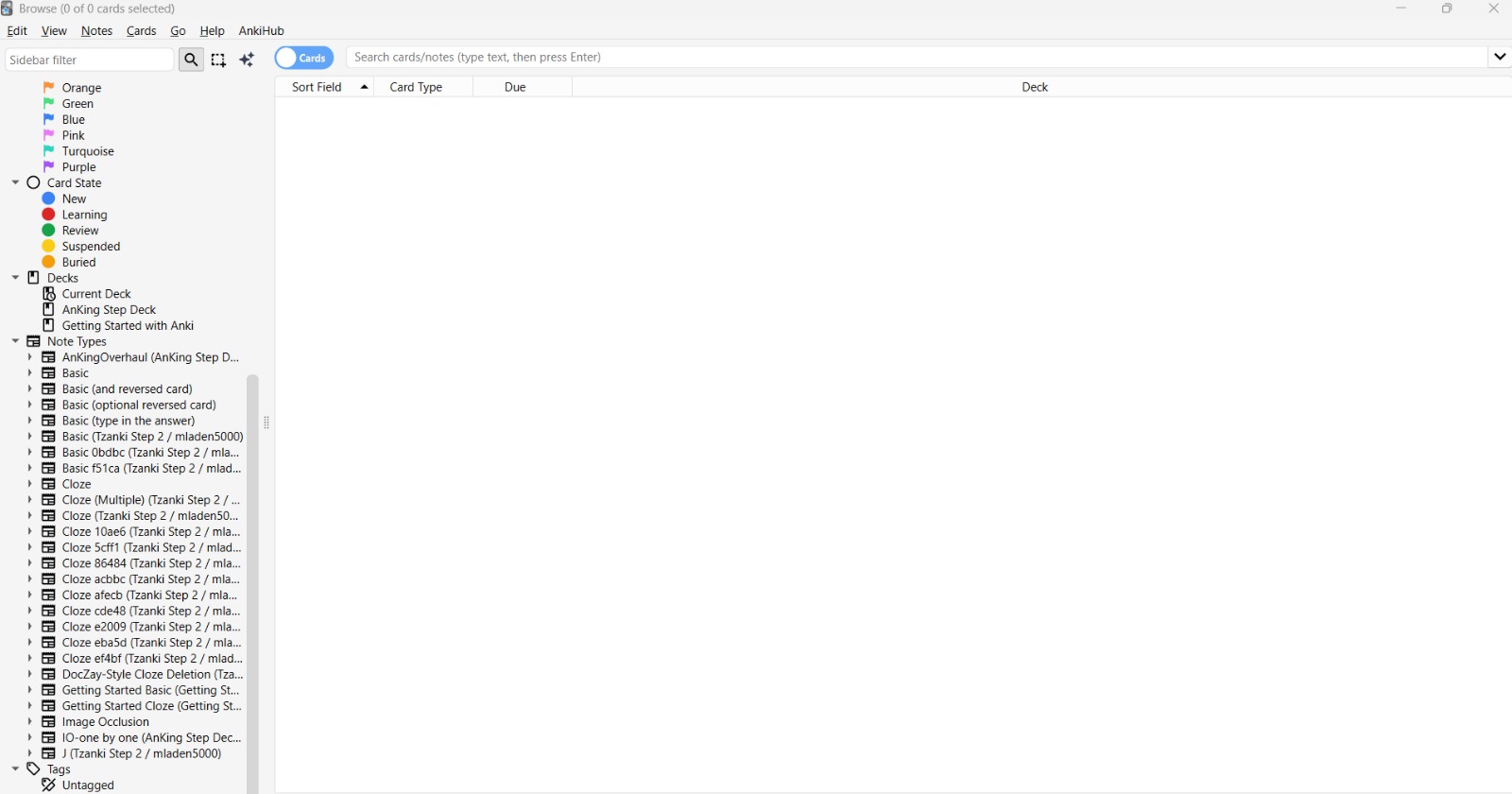
Task: Focus the Search cards/notes input field
Action: pyautogui.click(x=915, y=57)
